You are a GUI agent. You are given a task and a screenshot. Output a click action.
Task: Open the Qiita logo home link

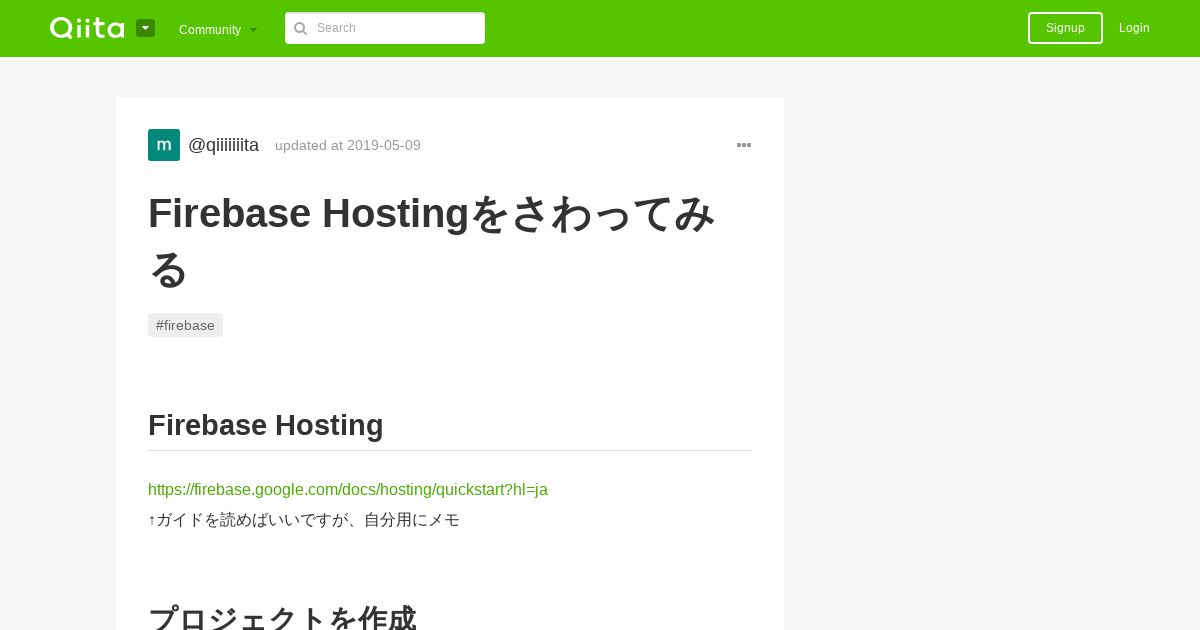[x=87, y=28]
